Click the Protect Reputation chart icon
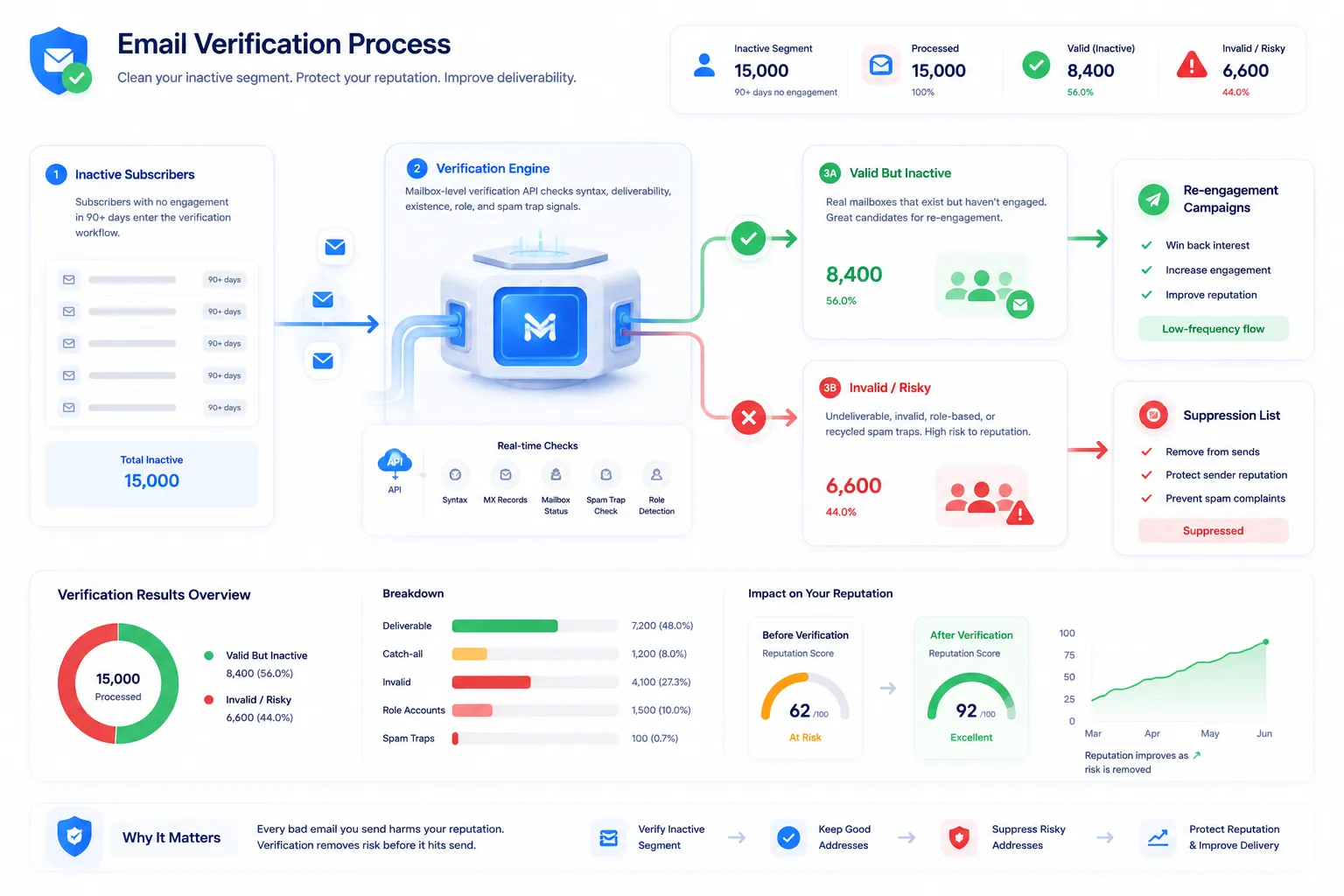The width and height of the screenshot is (1344, 896). pyautogui.click(x=1158, y=837)
